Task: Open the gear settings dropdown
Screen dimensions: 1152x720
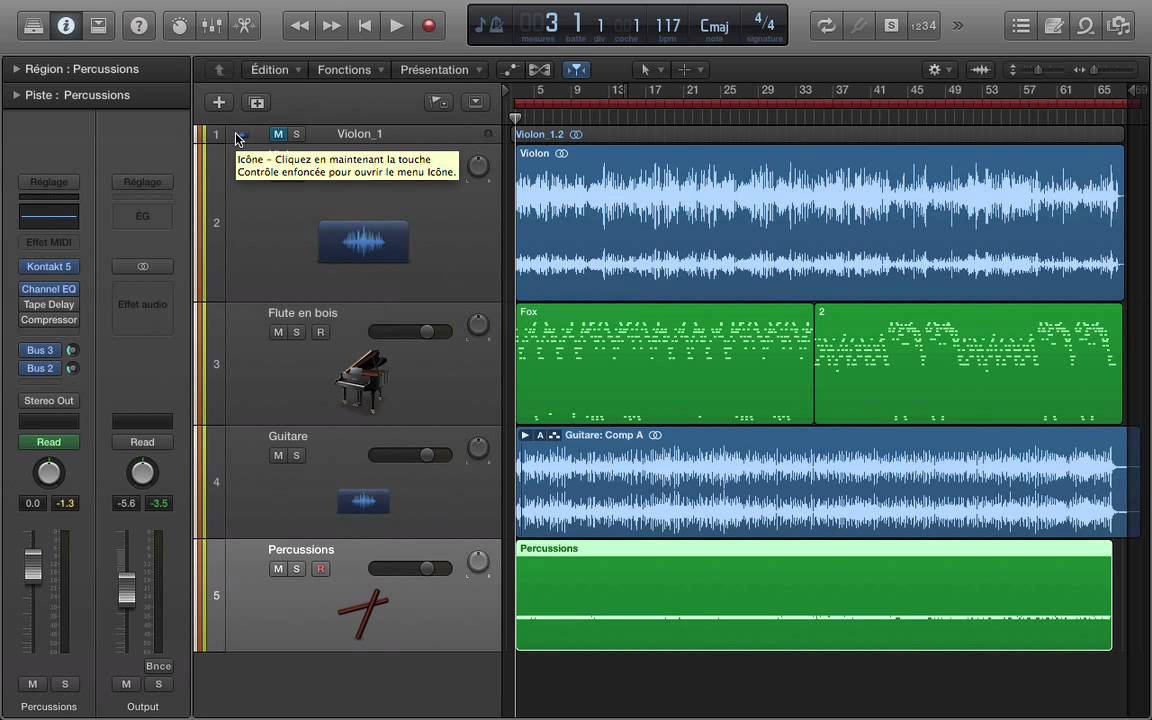Action: pyautogui.click(x=939, y=70)
